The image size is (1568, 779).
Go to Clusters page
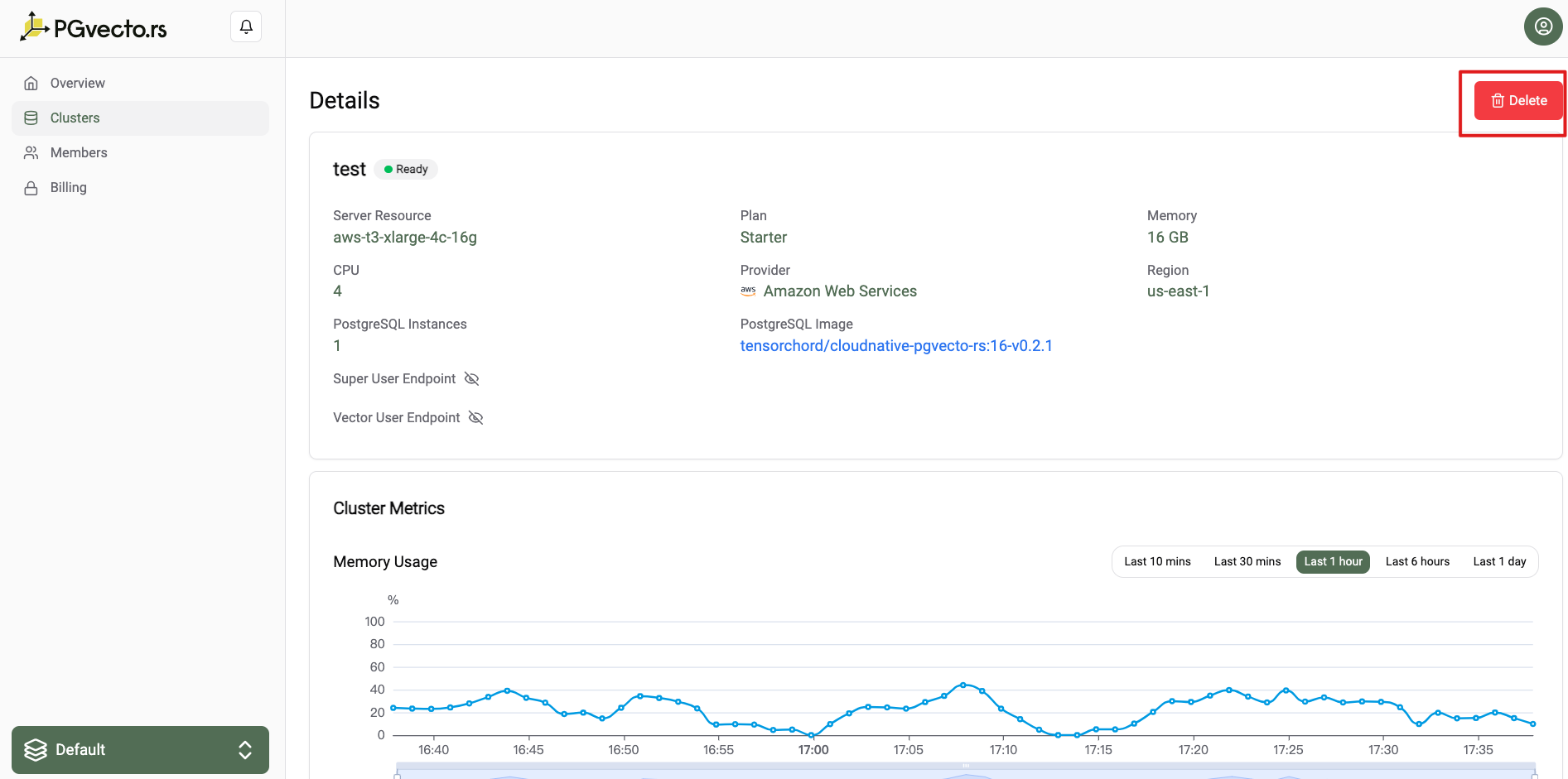(x=140, y=118)
